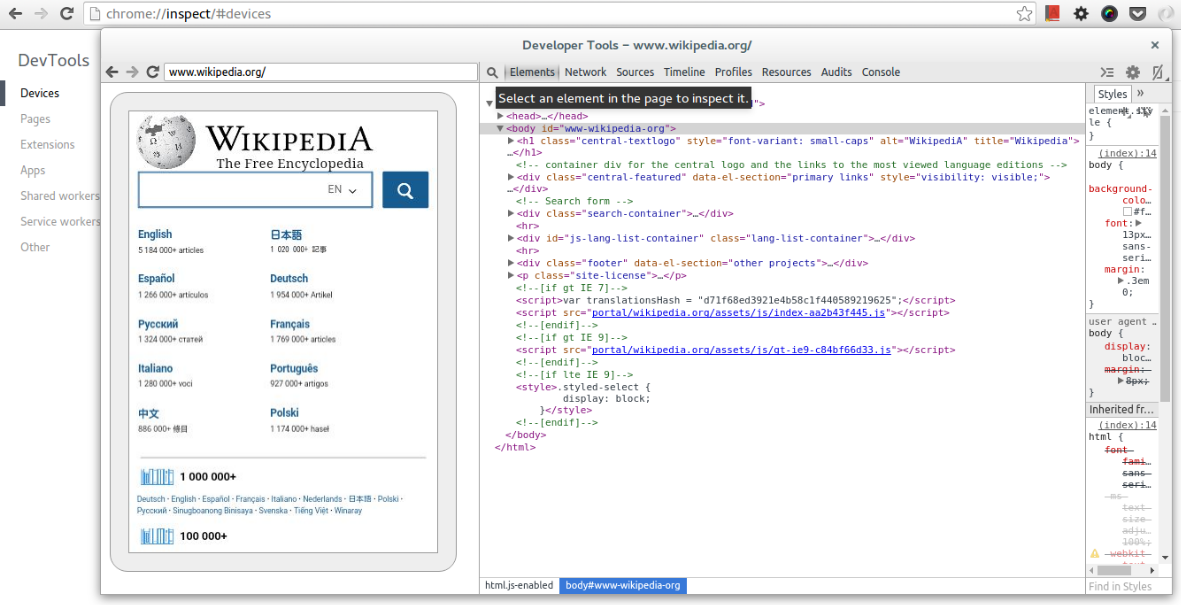Bookmark this page with the star icon
The height and width of the screenshot is (605, 1181).
click(x=1024, y=14)
